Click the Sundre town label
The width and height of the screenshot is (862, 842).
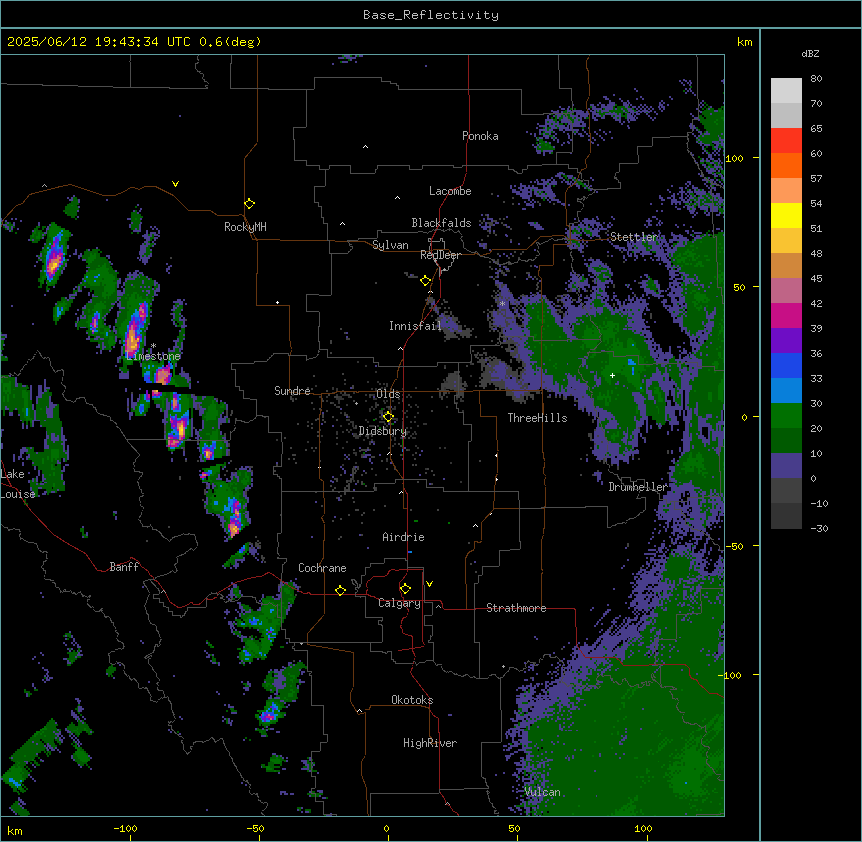[292, 391]
